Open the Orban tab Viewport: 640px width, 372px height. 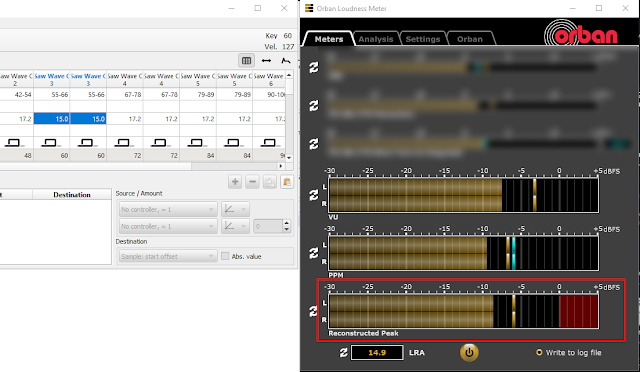click(470, 39)
